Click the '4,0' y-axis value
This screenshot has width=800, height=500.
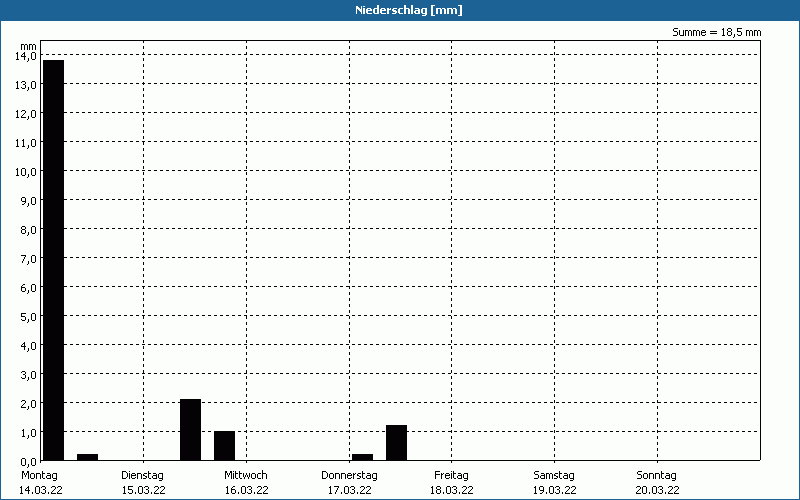click(28, 346)
